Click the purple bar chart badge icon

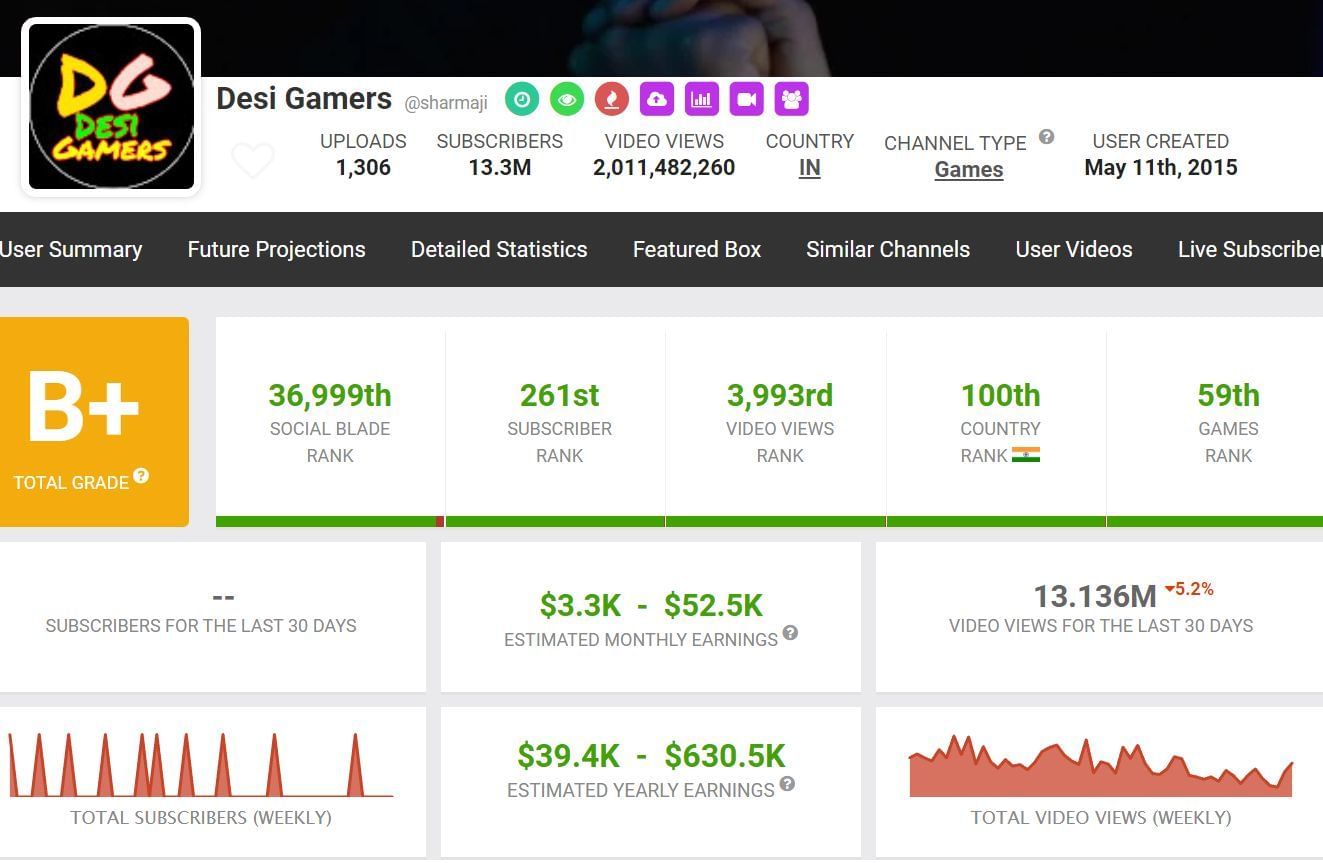[x=702, y=99]
